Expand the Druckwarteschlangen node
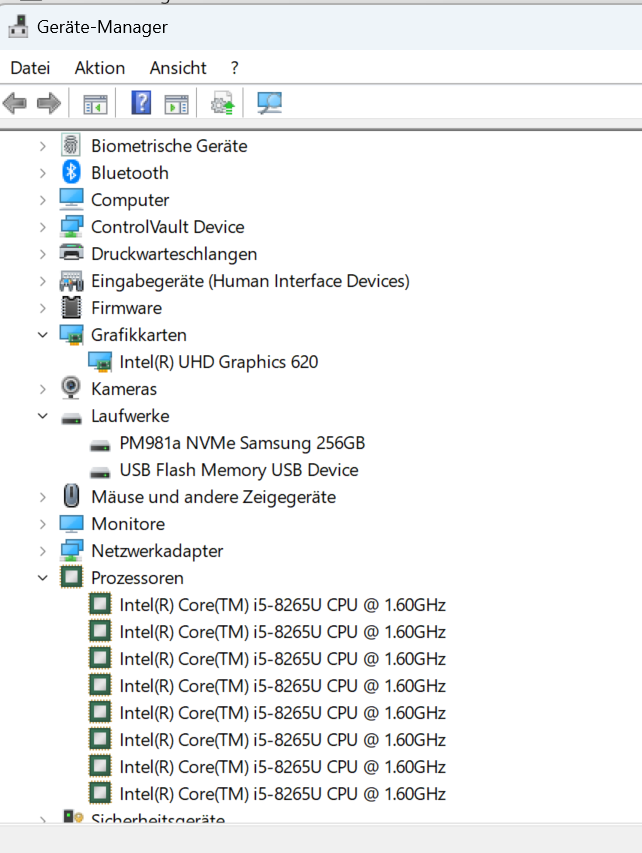 pos(42,254)
